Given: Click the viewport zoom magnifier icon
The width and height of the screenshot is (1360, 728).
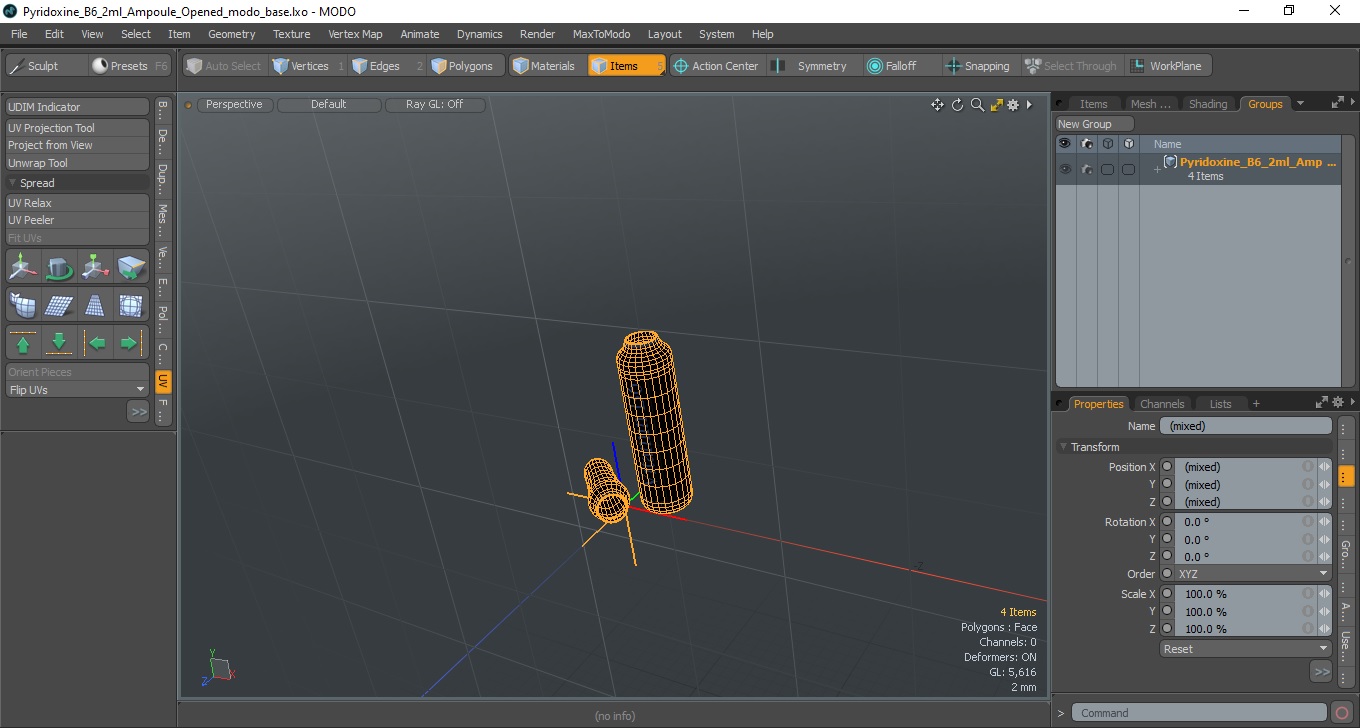Looking at the screenshot, I should (977, 105).
